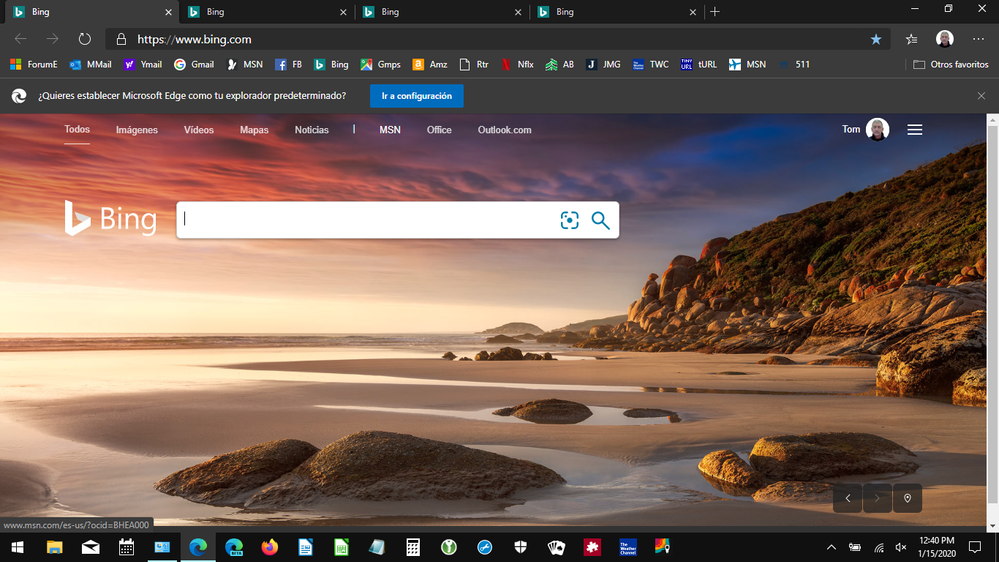This screenshot has height=562, width=999.
Task: Click the Bing visual search camera icon
Action: pos(569,221)
